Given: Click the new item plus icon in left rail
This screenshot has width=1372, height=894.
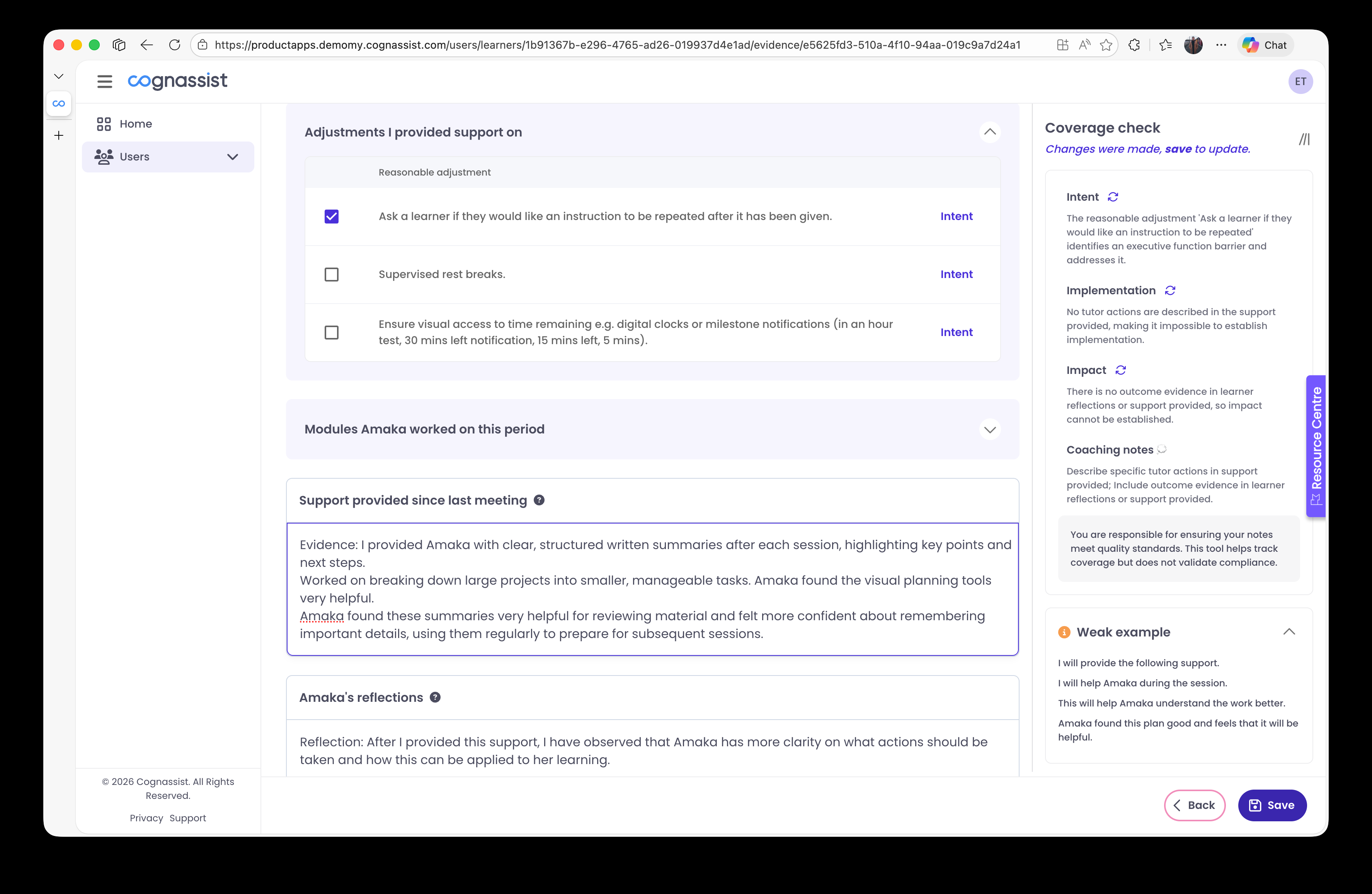Looking at the screenshot, I should [58, 135].
